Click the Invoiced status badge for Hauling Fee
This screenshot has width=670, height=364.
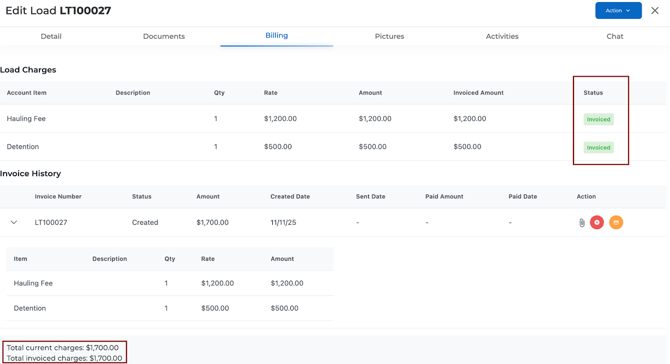coord(599,119)
